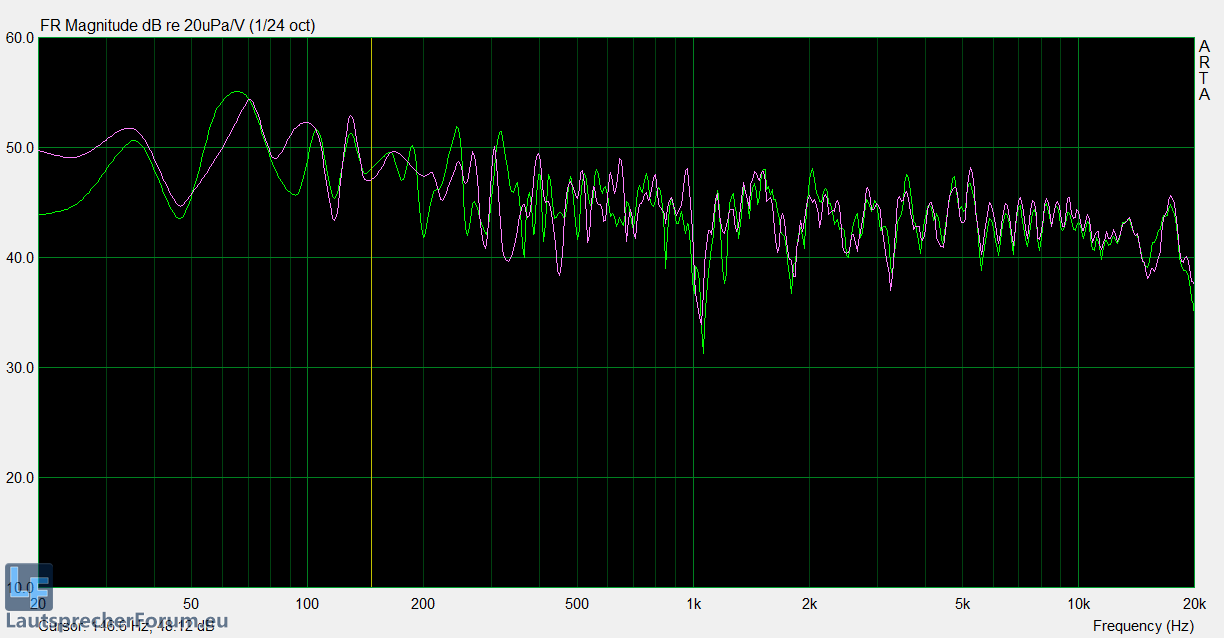Click the 5k frequency axis label
Screen dimensions: 1224x638
(x=963, y=604)
